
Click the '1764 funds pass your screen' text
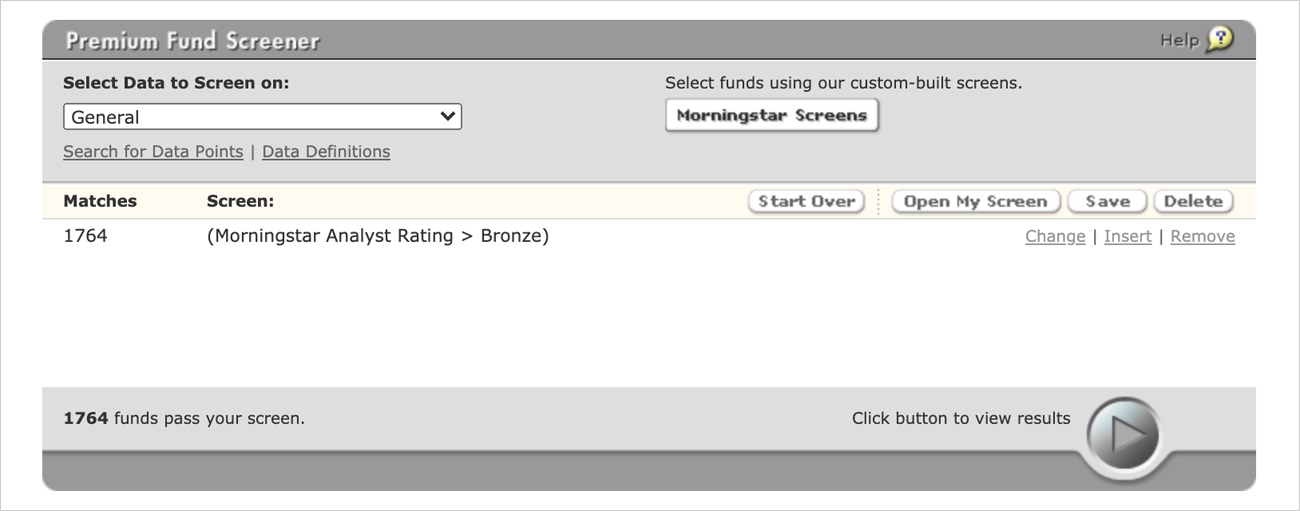184,418
